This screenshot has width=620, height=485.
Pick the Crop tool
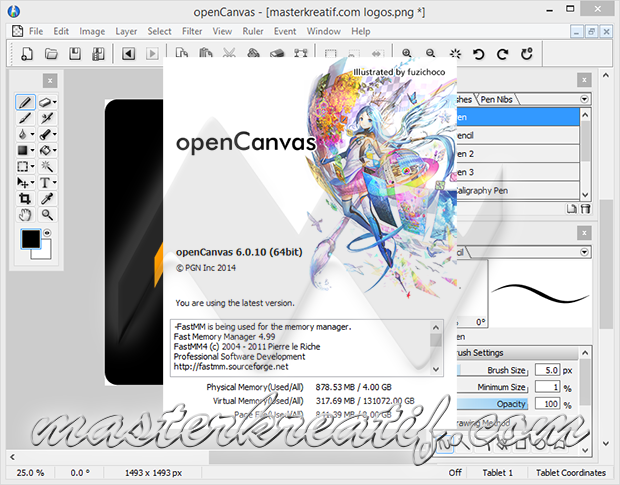click(25, 198)
